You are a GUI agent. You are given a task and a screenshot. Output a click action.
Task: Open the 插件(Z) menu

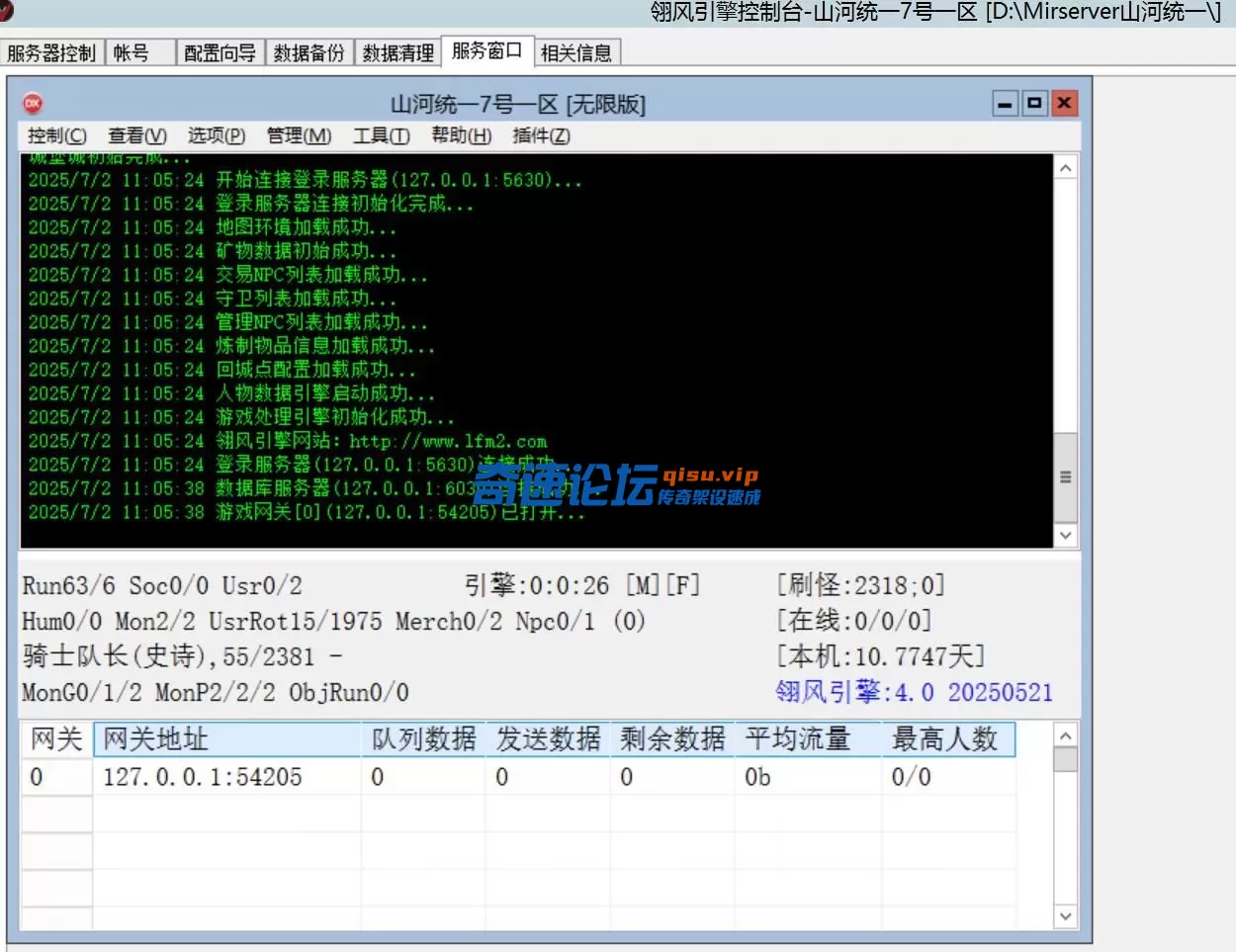pyautogui.click(x=541, y=135)
